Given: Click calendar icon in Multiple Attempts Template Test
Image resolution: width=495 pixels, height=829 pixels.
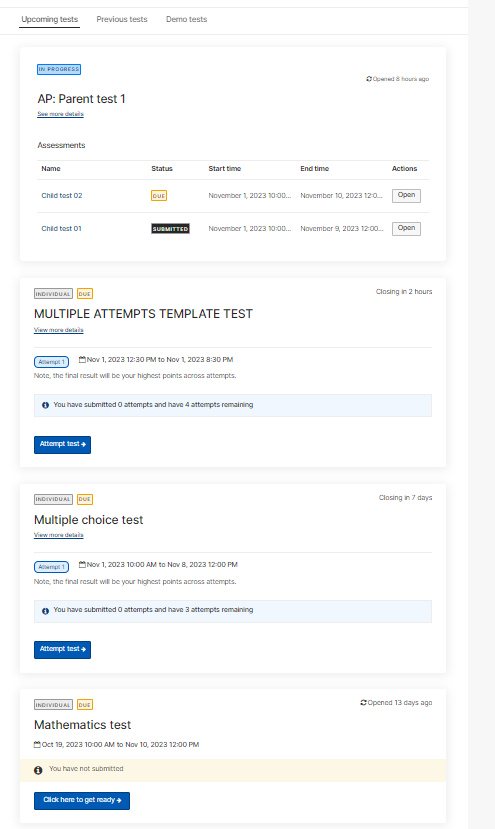Looking at the screenshot, I should (82, 360).
